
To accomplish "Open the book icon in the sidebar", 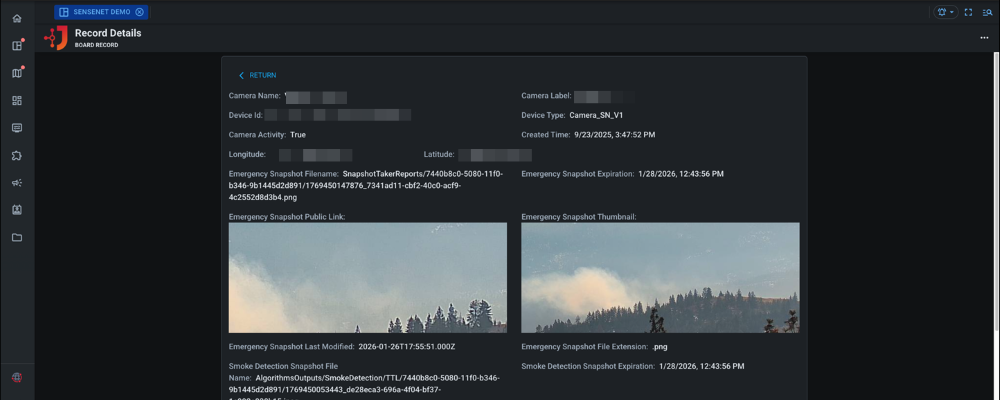I will pyautogui.click(x=16, y=211).
